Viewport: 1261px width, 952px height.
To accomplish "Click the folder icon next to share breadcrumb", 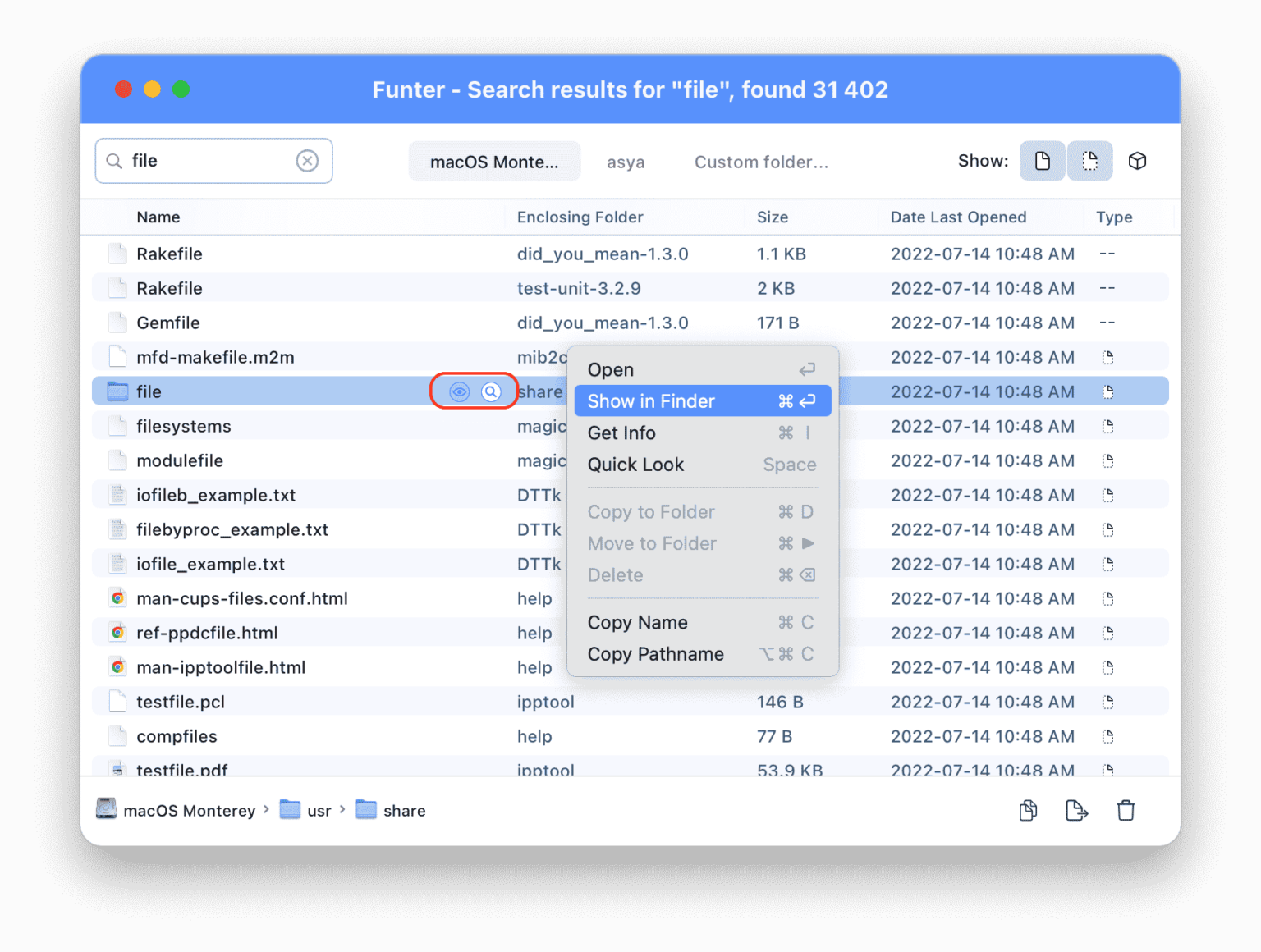I will pyautogui.click(x=365, y=809).
